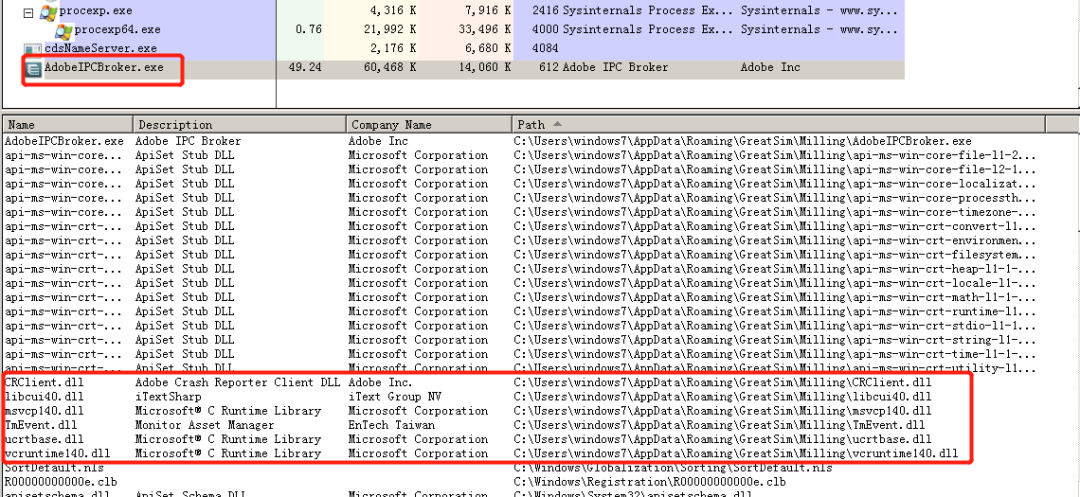Sort DLL list by Company Name column

427,125
